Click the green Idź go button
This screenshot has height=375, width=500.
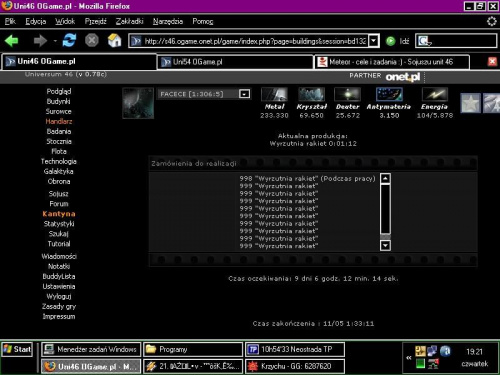coord(397,41)
